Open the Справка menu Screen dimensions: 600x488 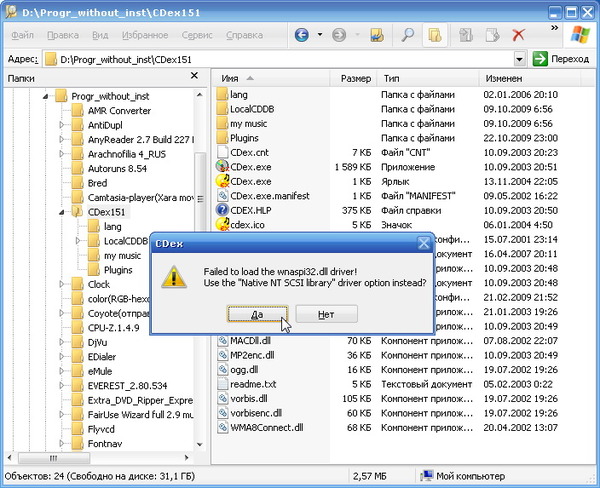tap(244, 35)
